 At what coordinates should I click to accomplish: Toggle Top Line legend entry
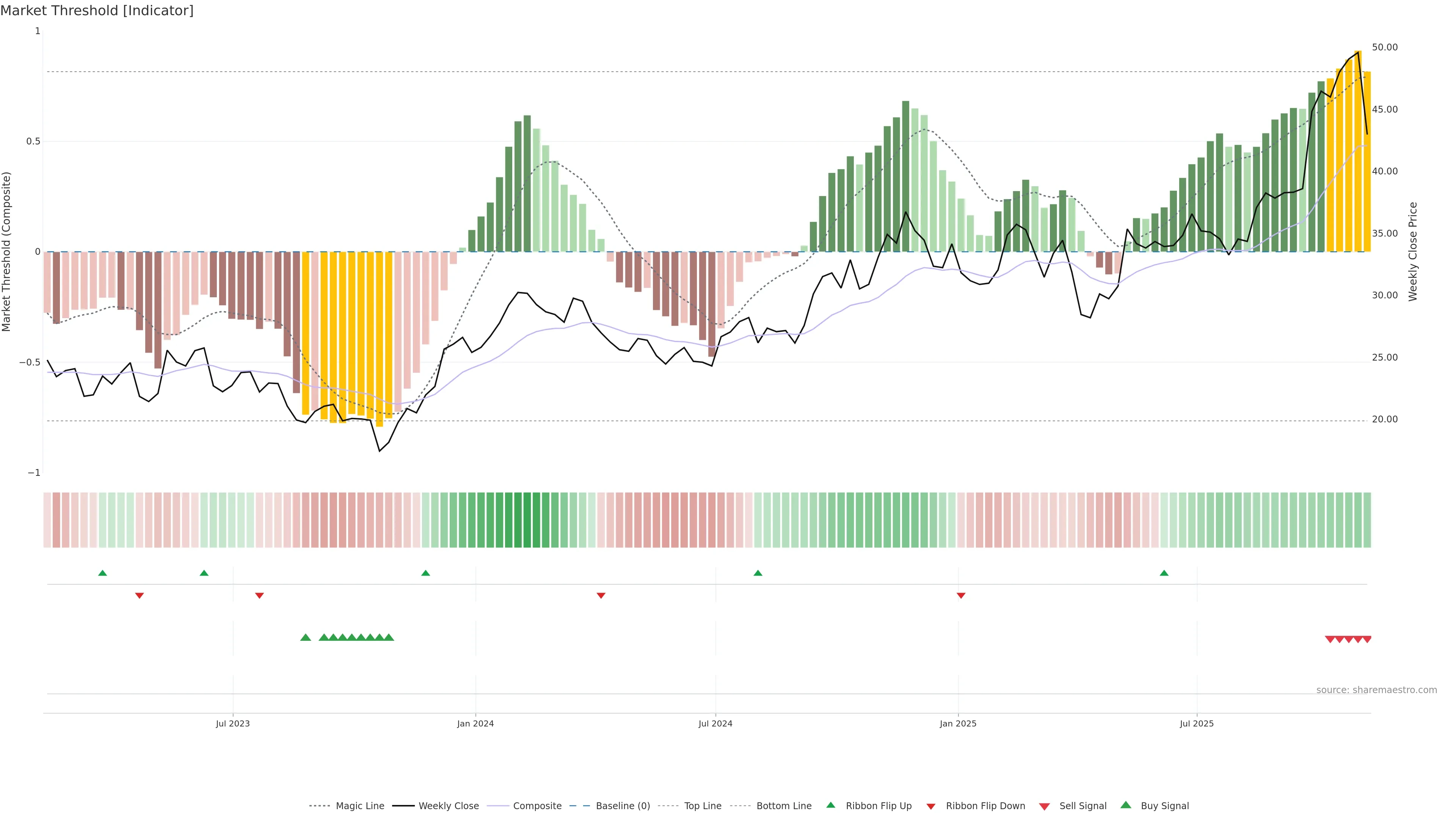(x=703, y=806)
